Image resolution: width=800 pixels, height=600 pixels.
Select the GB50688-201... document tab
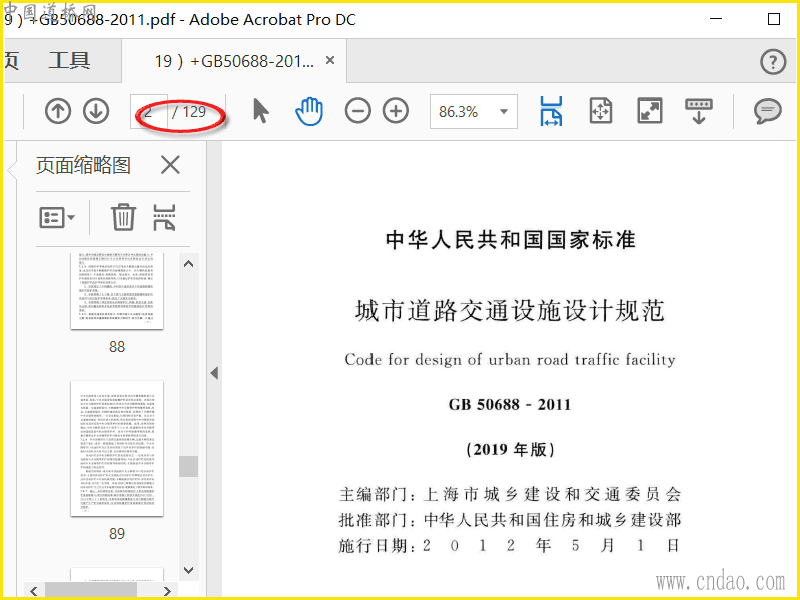coord(234,61)
